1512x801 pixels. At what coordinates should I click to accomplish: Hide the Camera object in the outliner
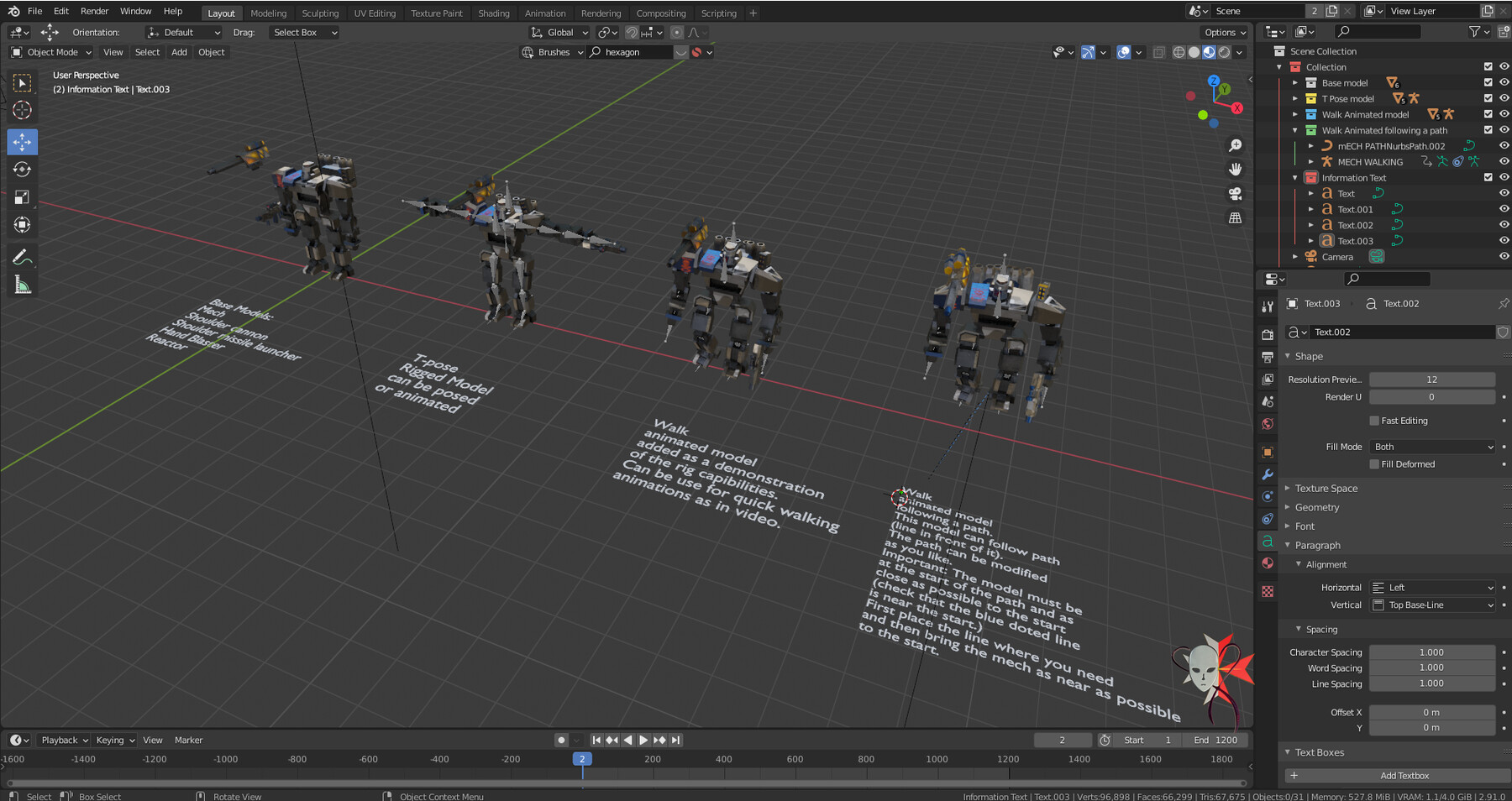pyautogui.click(x=1503, y=257)
